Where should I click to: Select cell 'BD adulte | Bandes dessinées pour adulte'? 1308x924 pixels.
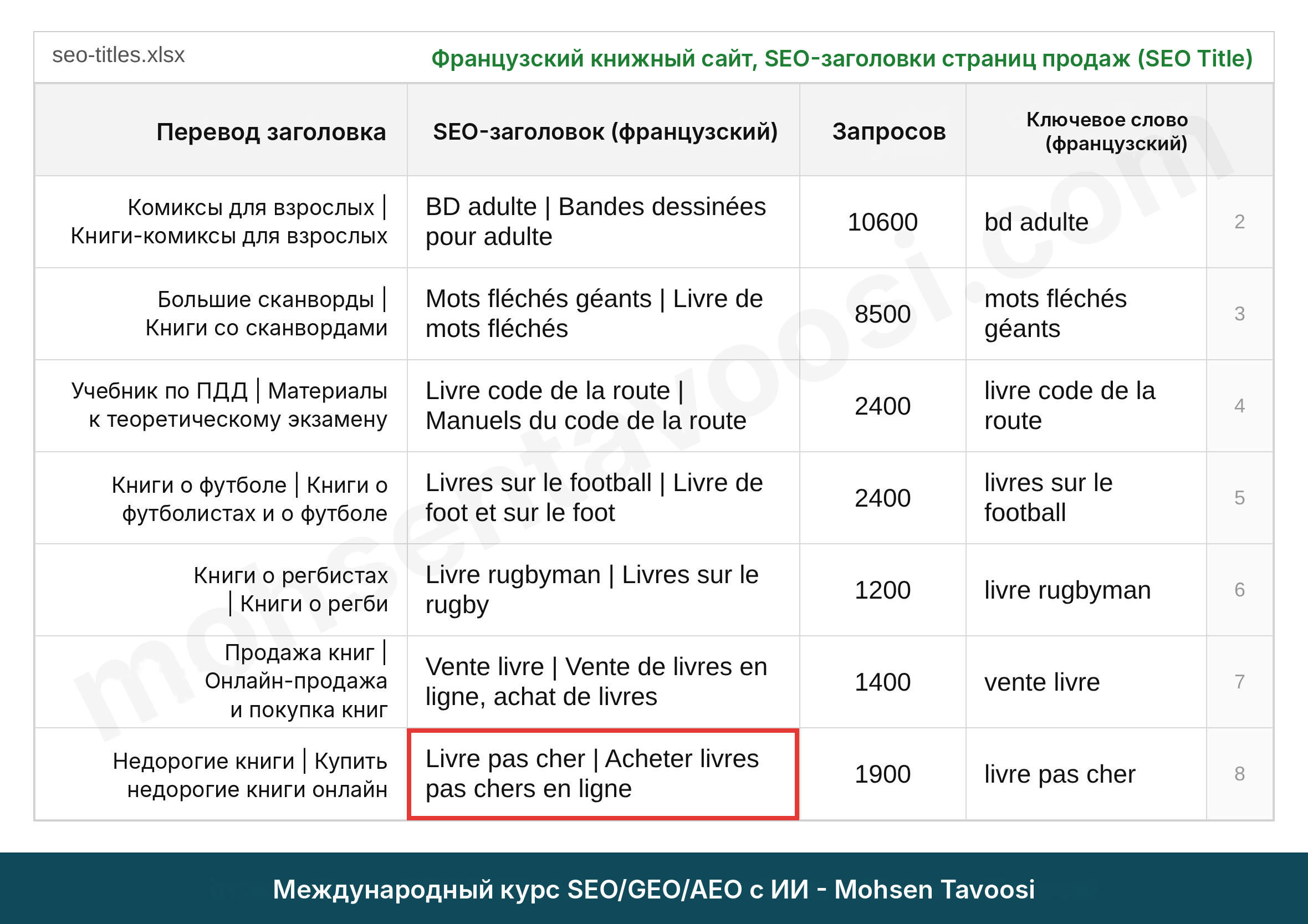tap(604, 222)
